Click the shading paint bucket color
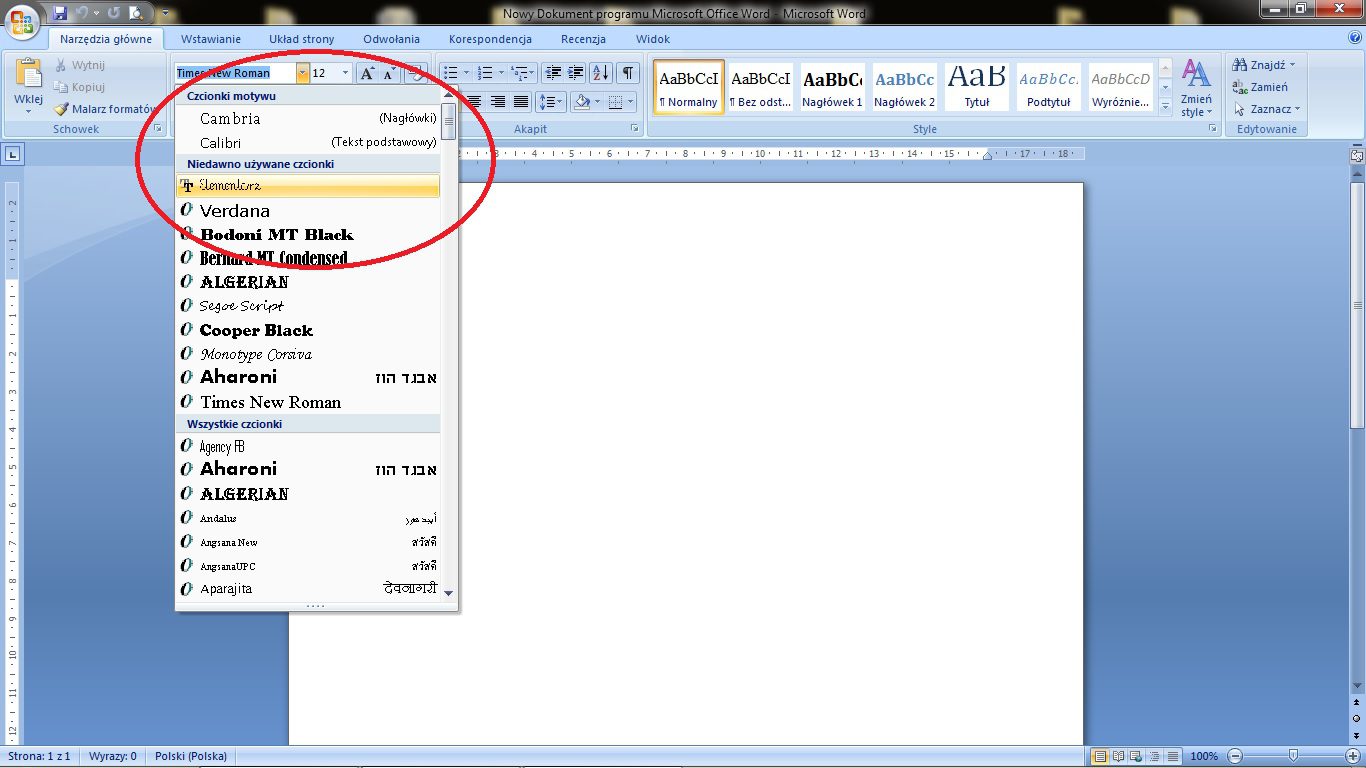The width and height of the screenshot is (1366, 768). coord(583,102)
